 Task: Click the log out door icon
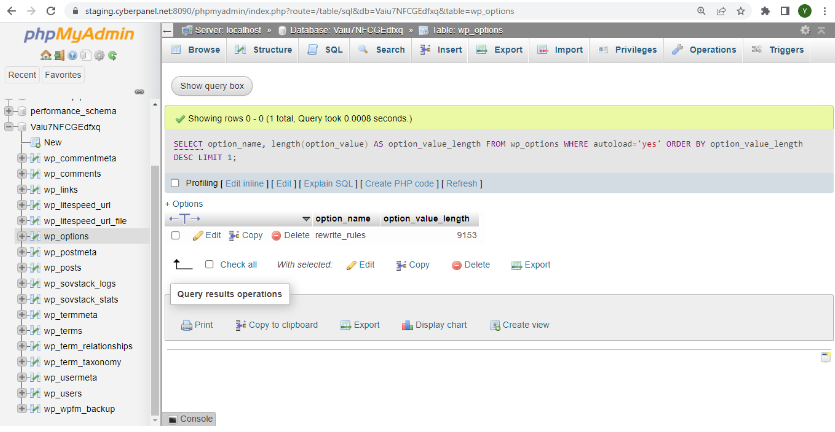59,55
